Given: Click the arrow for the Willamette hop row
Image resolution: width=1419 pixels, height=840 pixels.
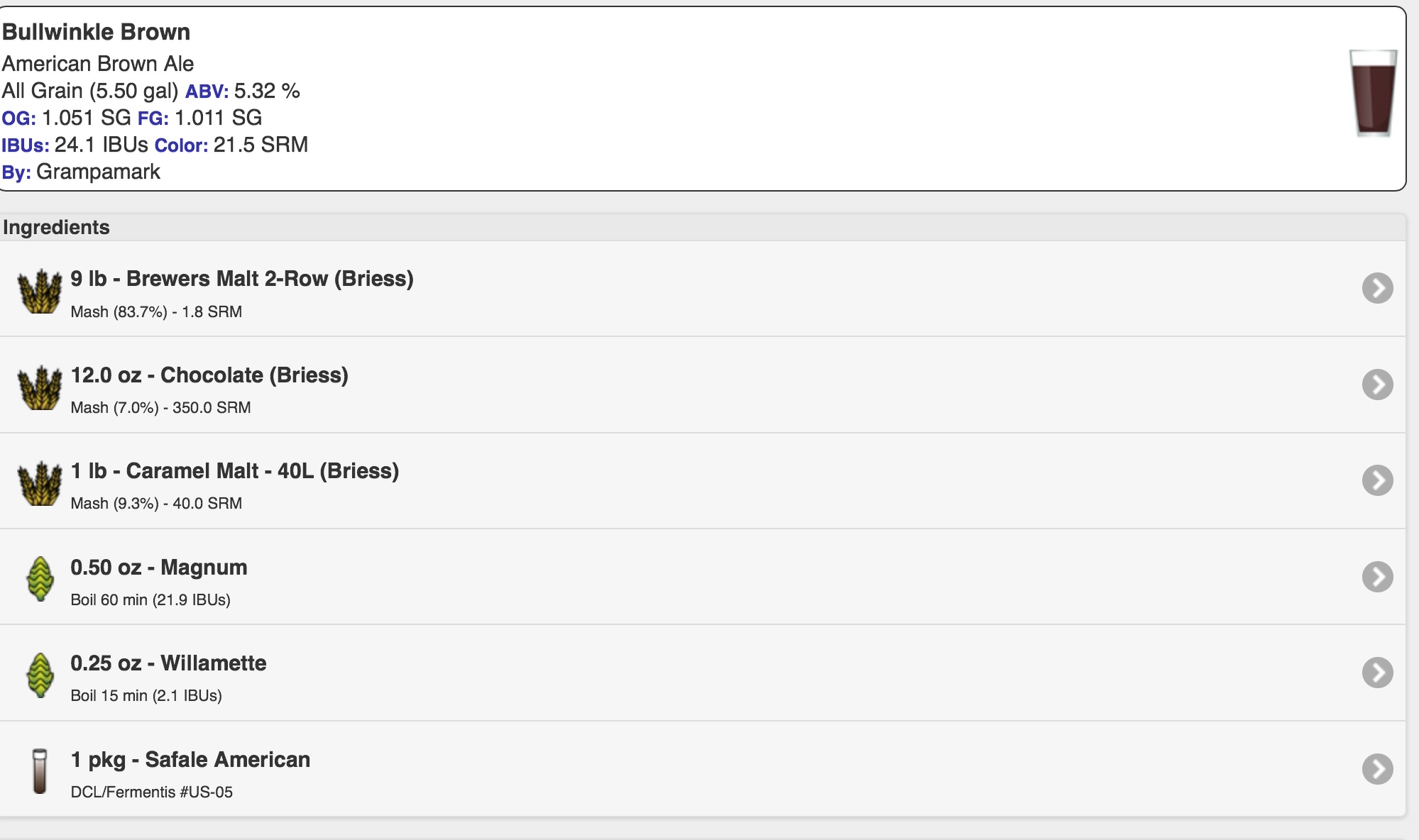Looking at the screenshot, I should (x=1377, y=673).
